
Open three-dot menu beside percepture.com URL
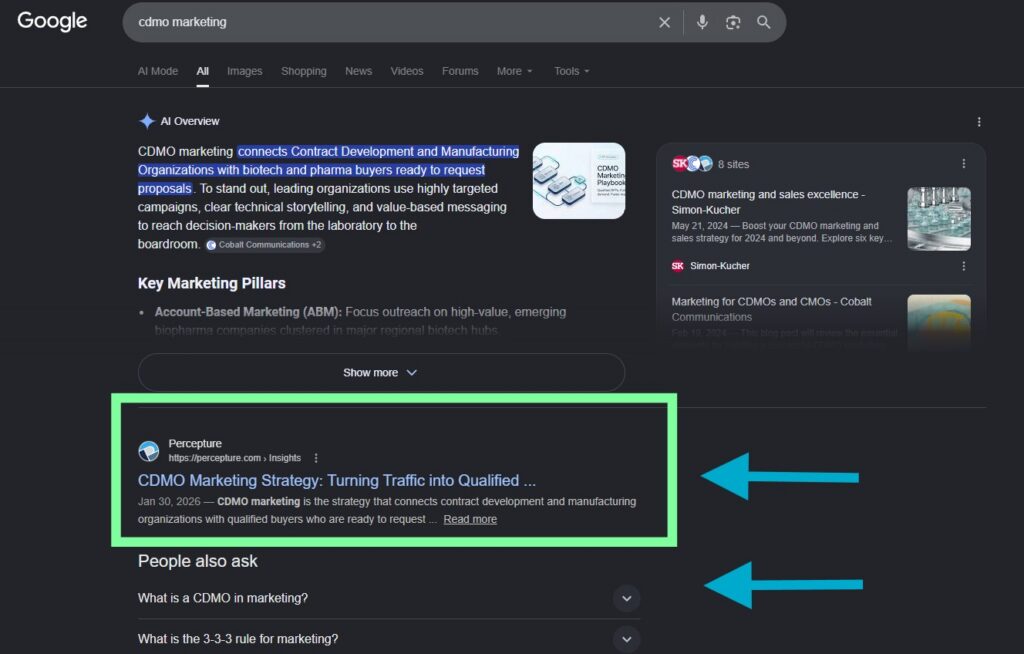click(x=316, y=458)
